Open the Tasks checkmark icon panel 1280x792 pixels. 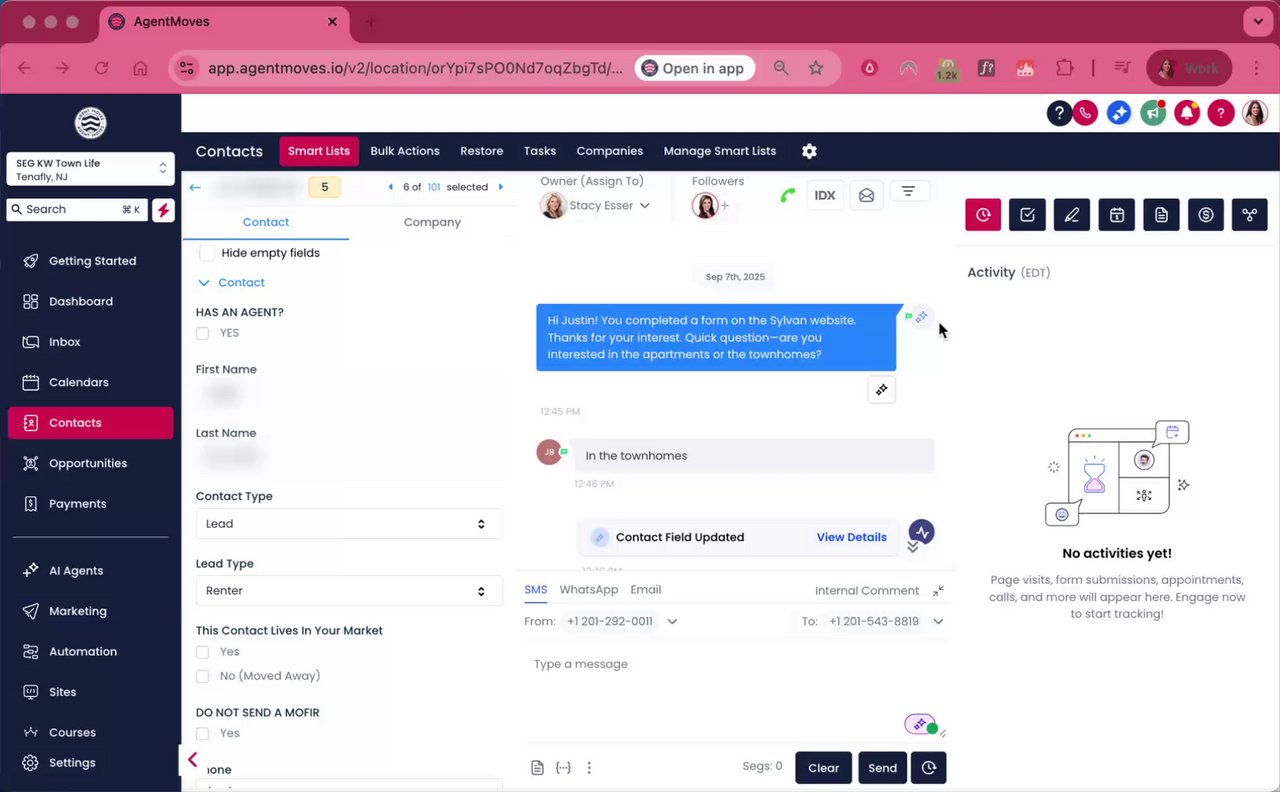click(1027, 215)
